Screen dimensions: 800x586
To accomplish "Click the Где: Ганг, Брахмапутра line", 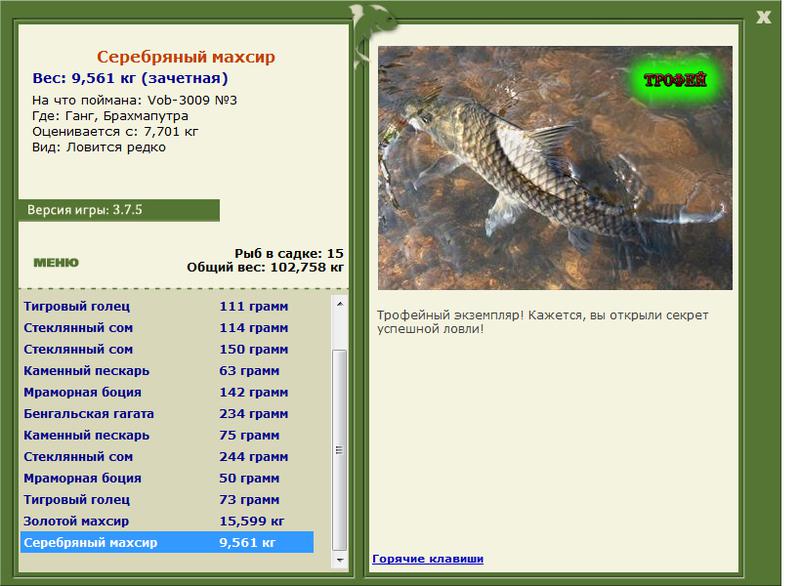I will [x=110, y=116].
